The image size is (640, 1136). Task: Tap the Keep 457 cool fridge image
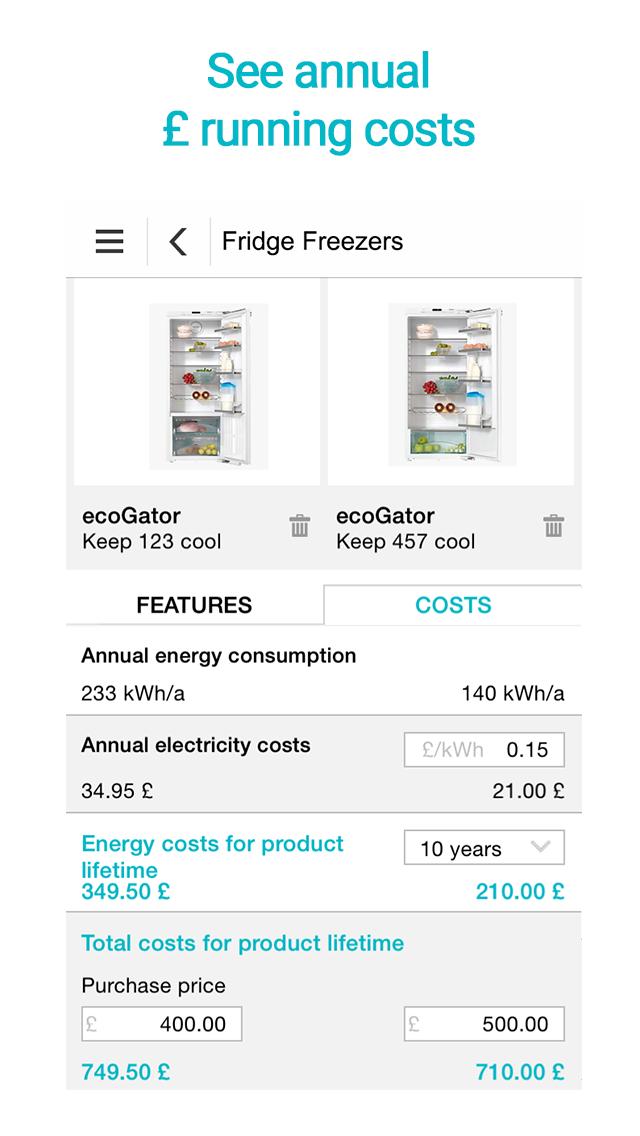pos(452,386)
